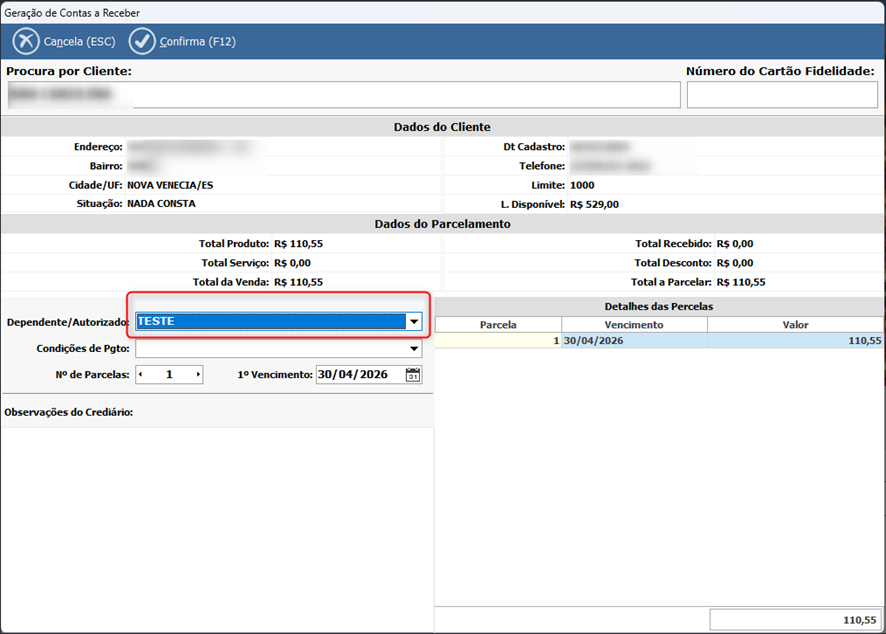Expand the Dependente/Autorizado dropdown arrow
This screenshot has width=886, height=634.
point(413,322)
